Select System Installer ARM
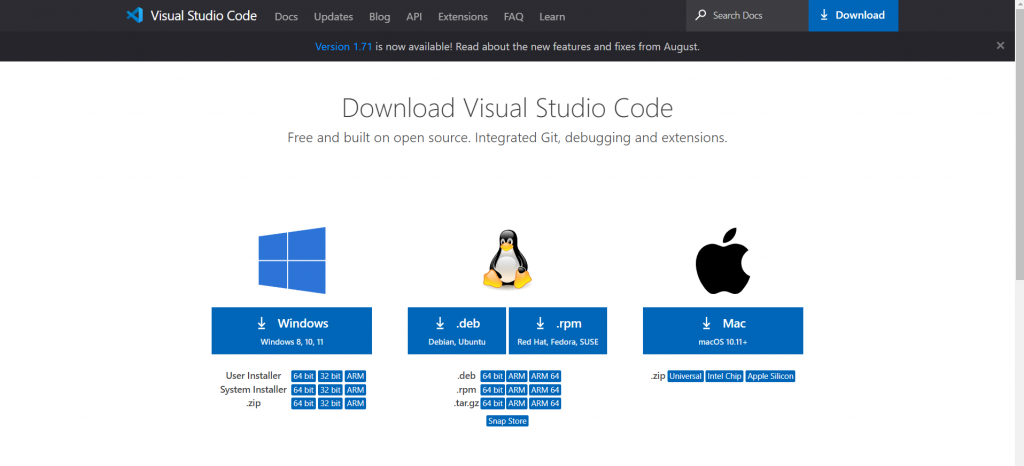1024x466 pixels. (355, 390)
